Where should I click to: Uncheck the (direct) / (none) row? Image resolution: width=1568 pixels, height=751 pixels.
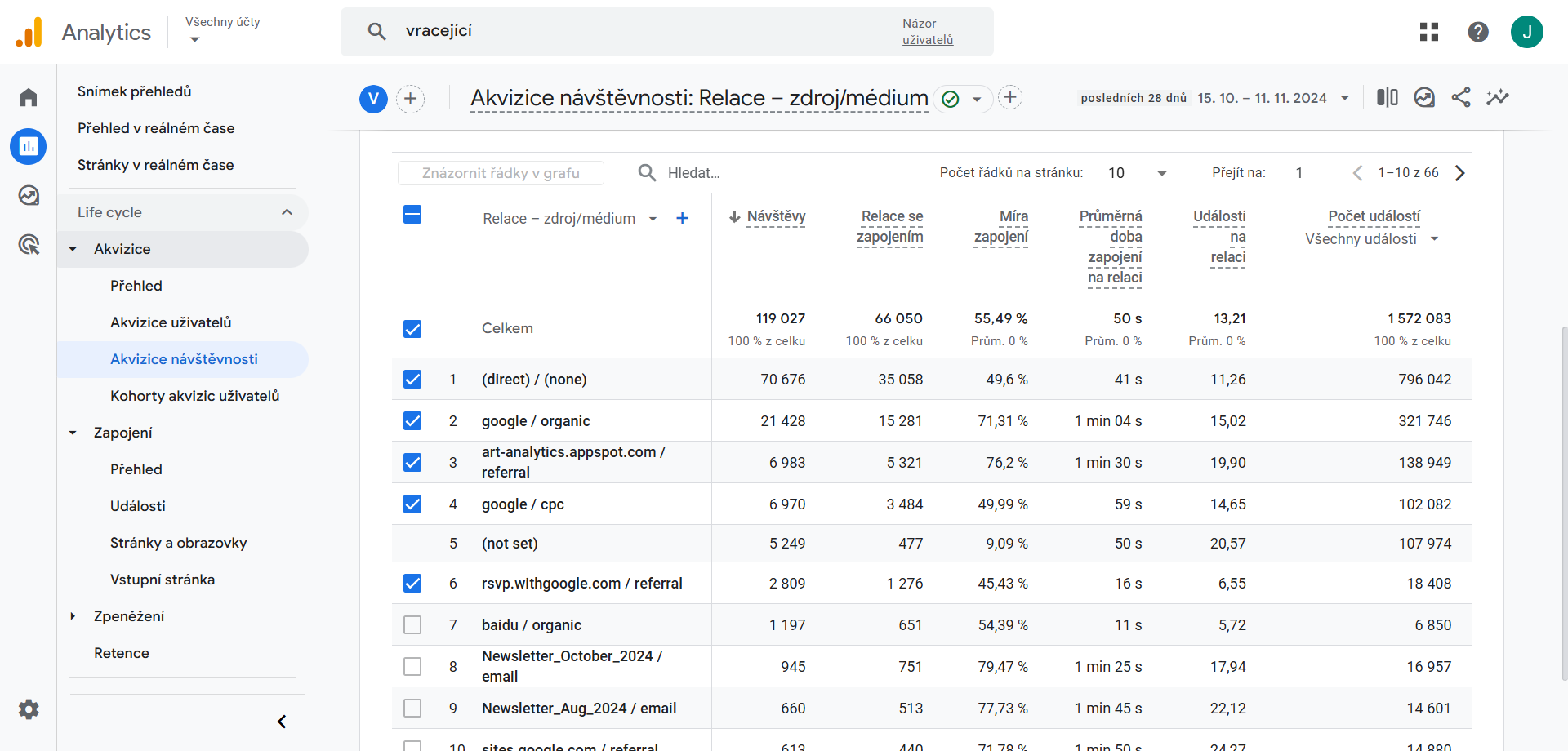click(x=412, y=380)
